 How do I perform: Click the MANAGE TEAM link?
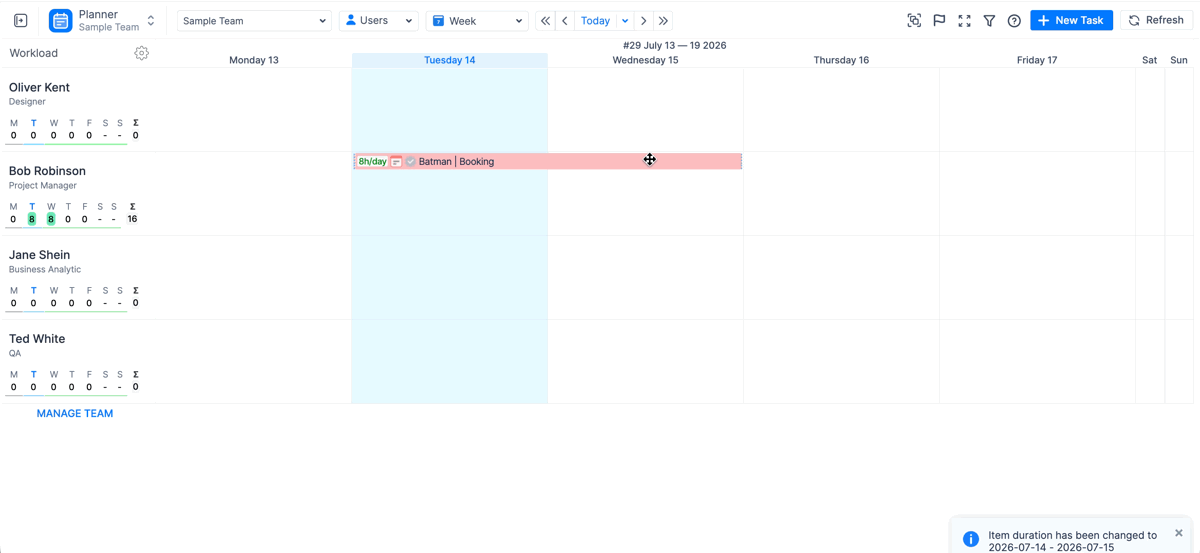point(75,413)
